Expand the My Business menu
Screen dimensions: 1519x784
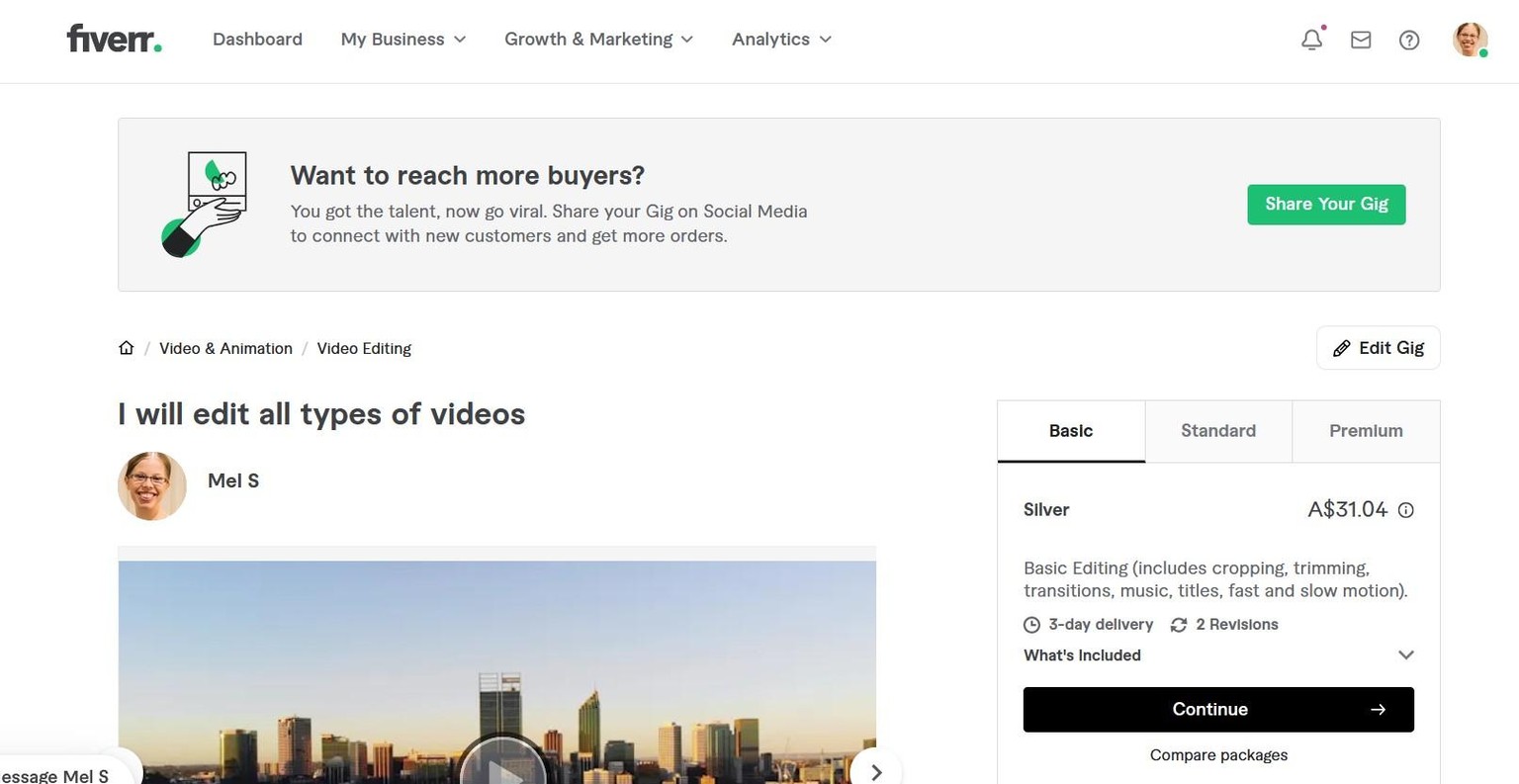click(403, 40)
